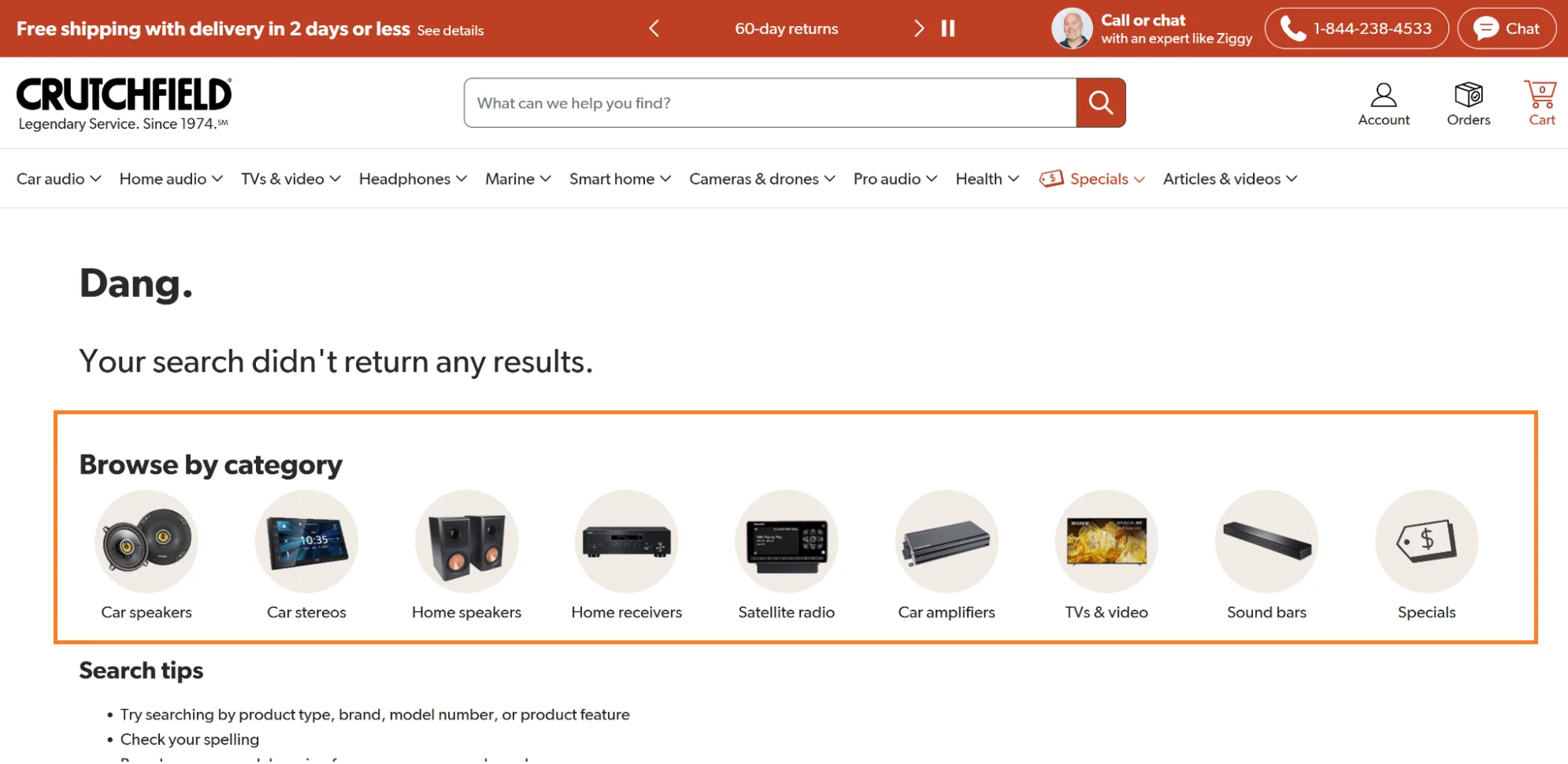This screenshot has height=764, width=1568.
Task: Open the shopping Cart icon
Action: pos(1540,96)
